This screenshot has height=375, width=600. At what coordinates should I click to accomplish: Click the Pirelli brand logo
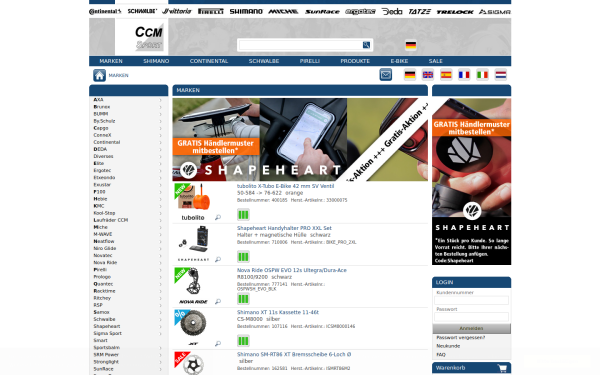tap(211, 11)
